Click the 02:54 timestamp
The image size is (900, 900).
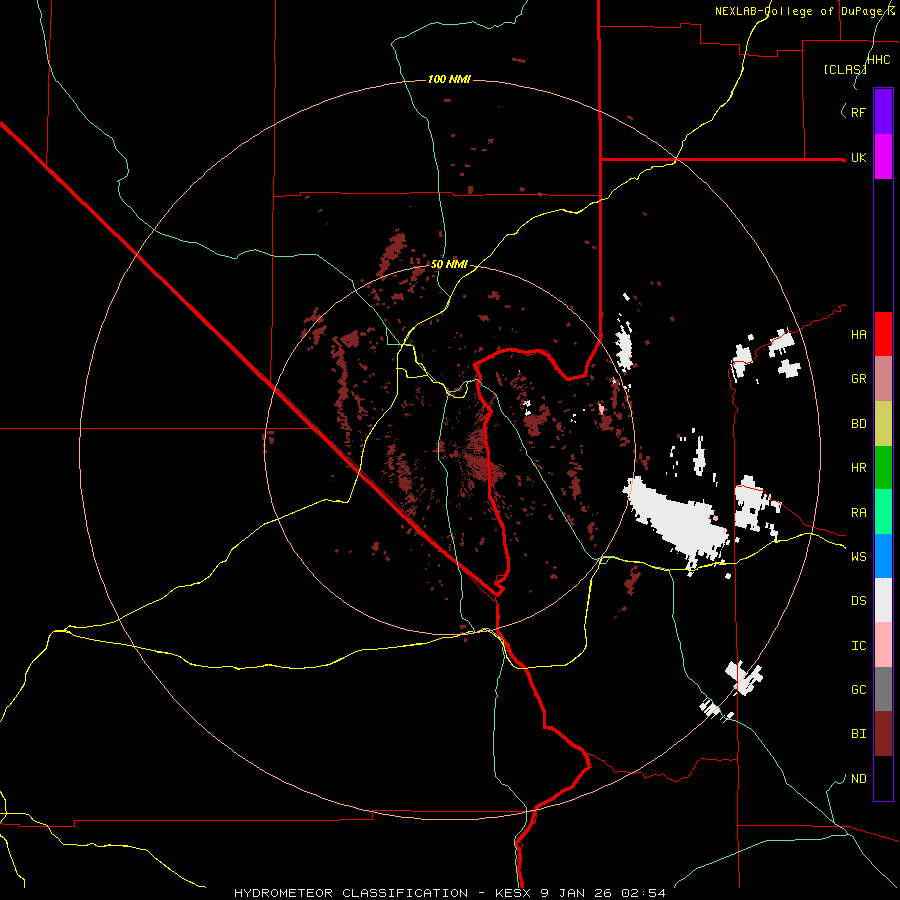643,893
